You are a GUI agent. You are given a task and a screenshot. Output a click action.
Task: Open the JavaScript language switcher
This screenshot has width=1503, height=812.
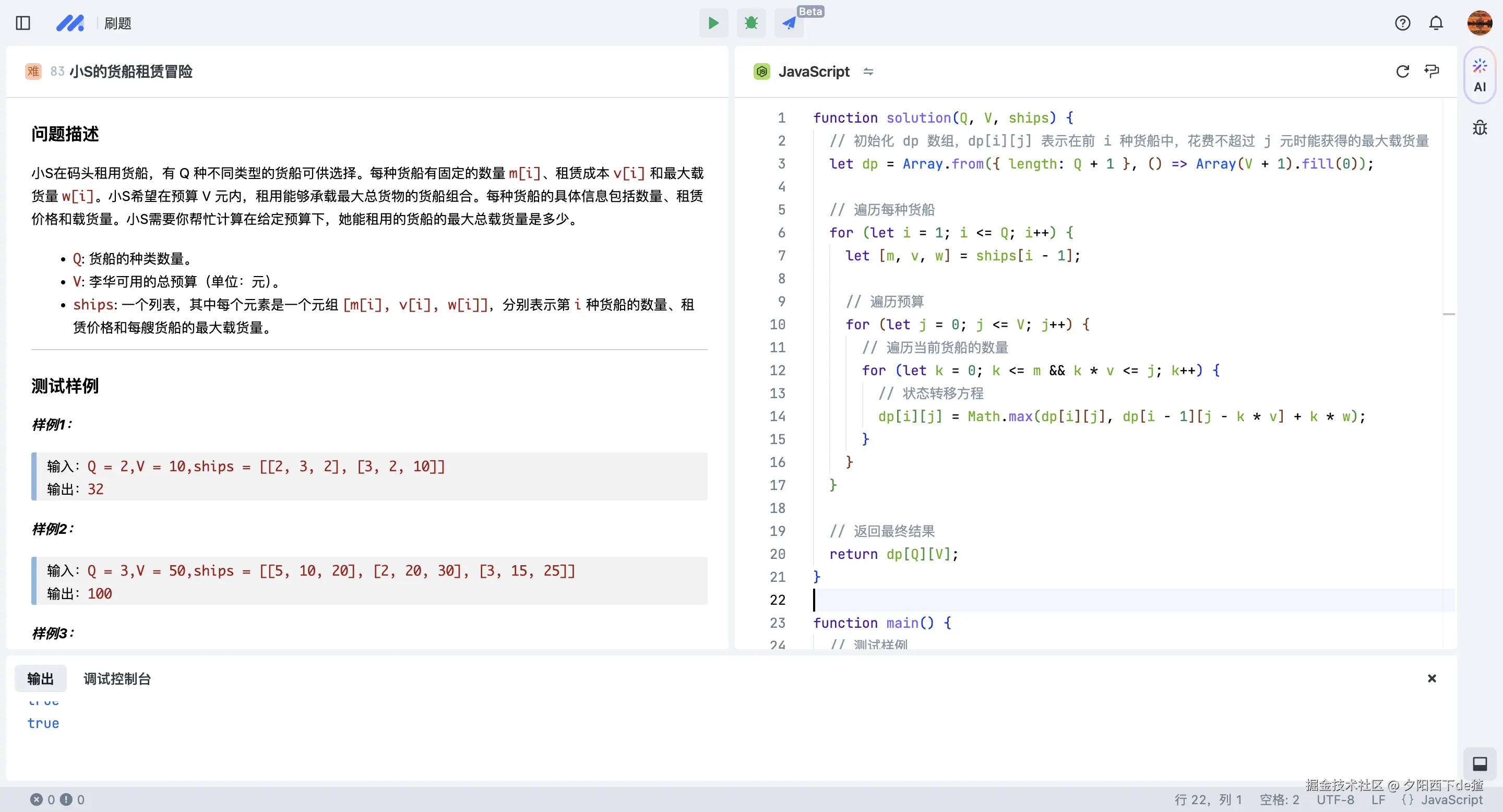[x=814, y=71]
